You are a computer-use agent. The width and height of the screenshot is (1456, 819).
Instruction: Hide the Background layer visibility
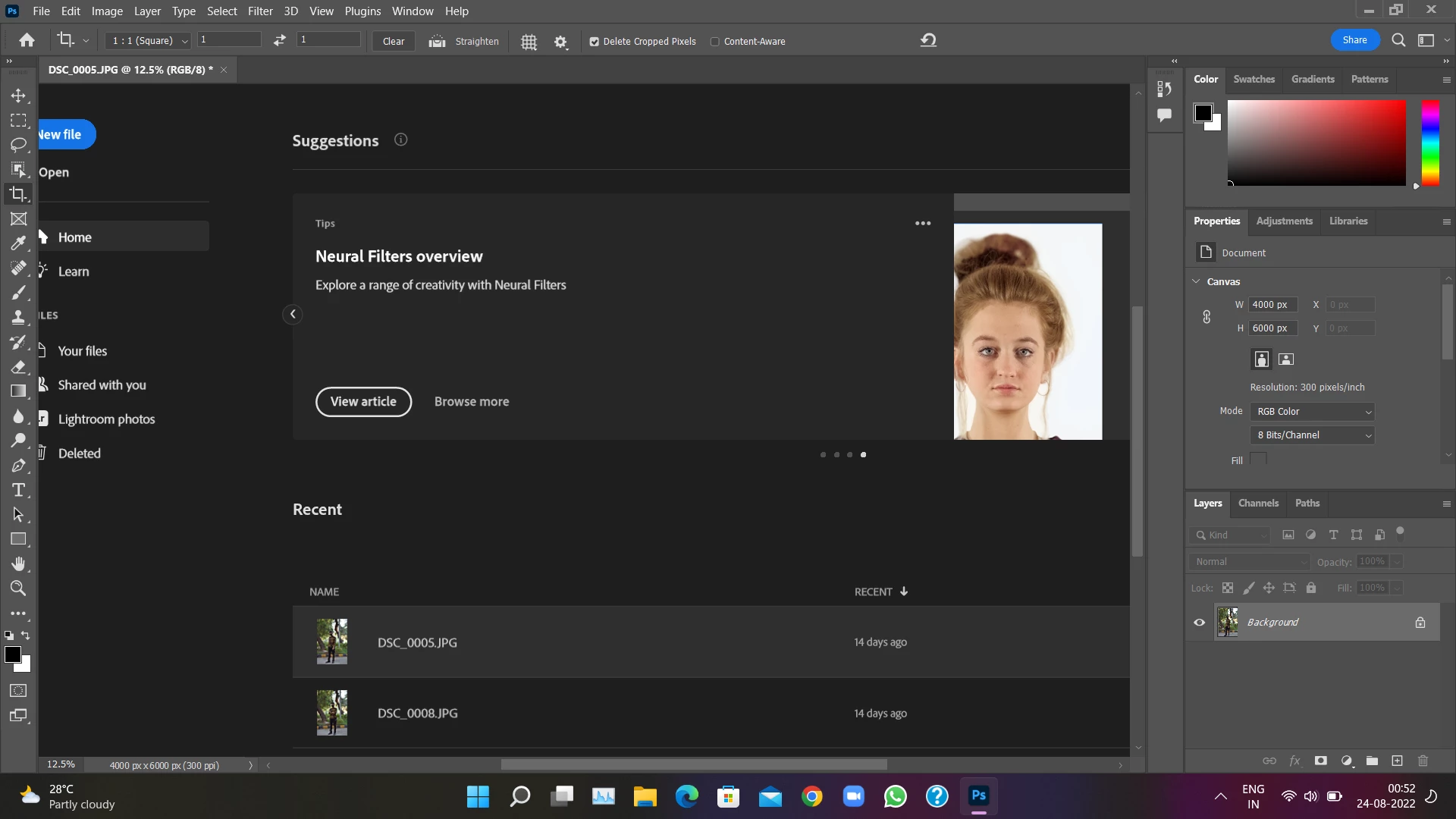pyautogui.click(x=1199, y=623)
